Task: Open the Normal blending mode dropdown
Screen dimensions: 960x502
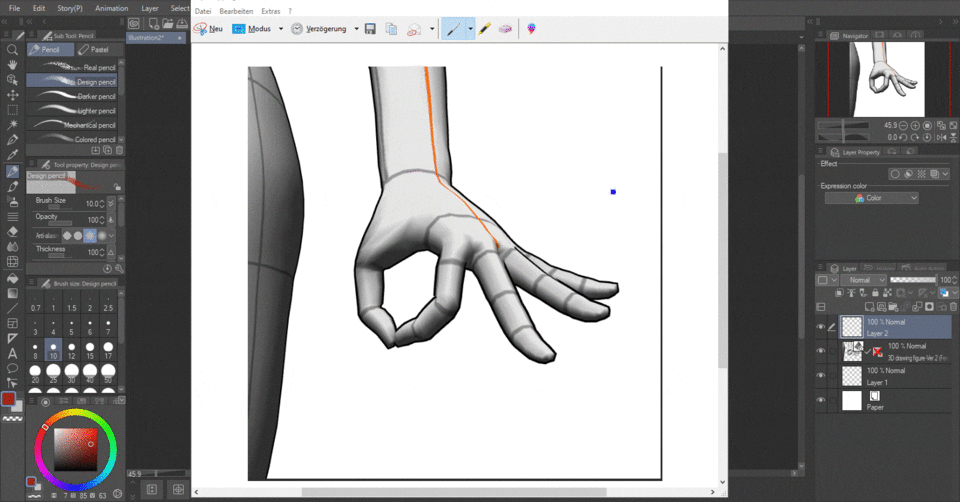Action: [863, 280]
